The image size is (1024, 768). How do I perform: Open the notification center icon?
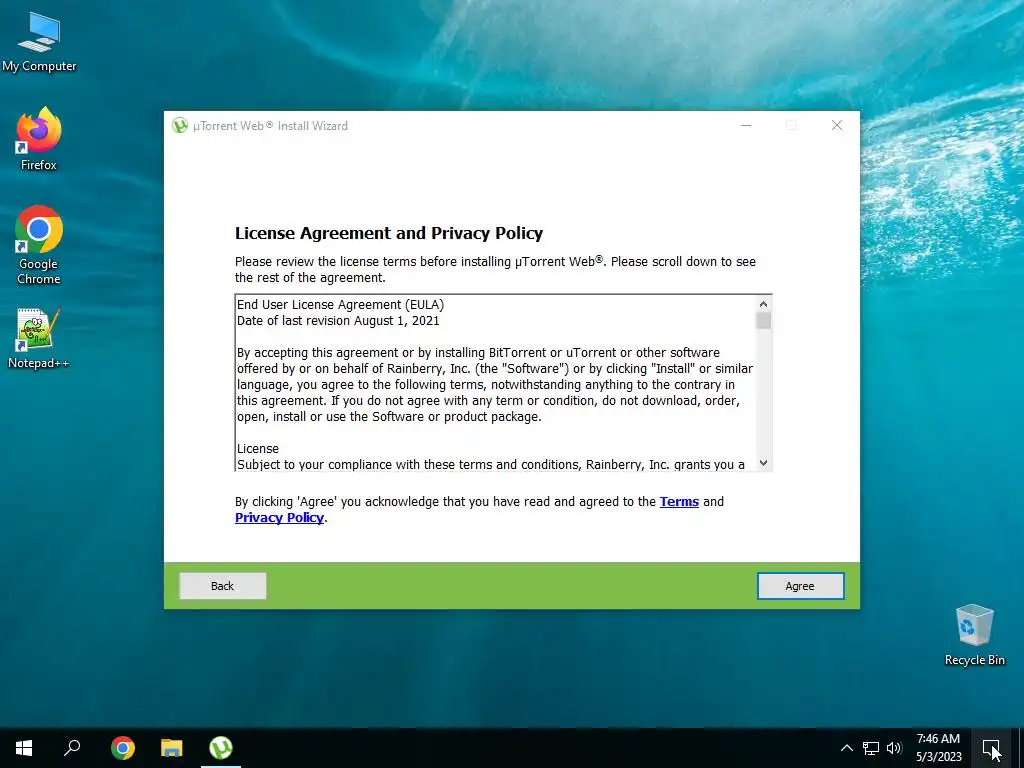[991, 748]
